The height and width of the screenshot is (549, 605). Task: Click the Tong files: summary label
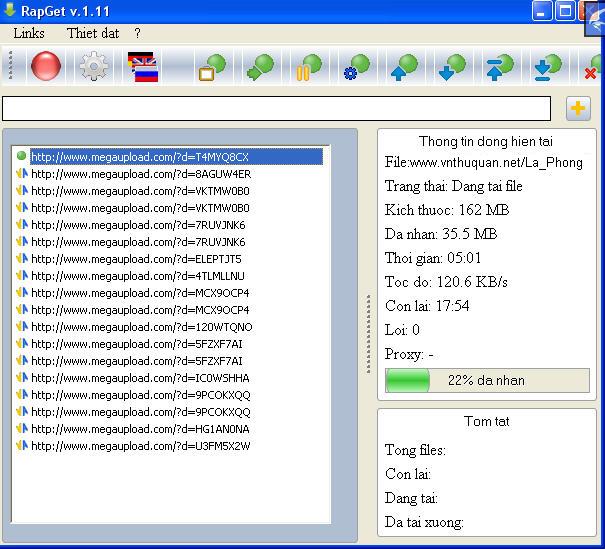click(x=415, y=450)
